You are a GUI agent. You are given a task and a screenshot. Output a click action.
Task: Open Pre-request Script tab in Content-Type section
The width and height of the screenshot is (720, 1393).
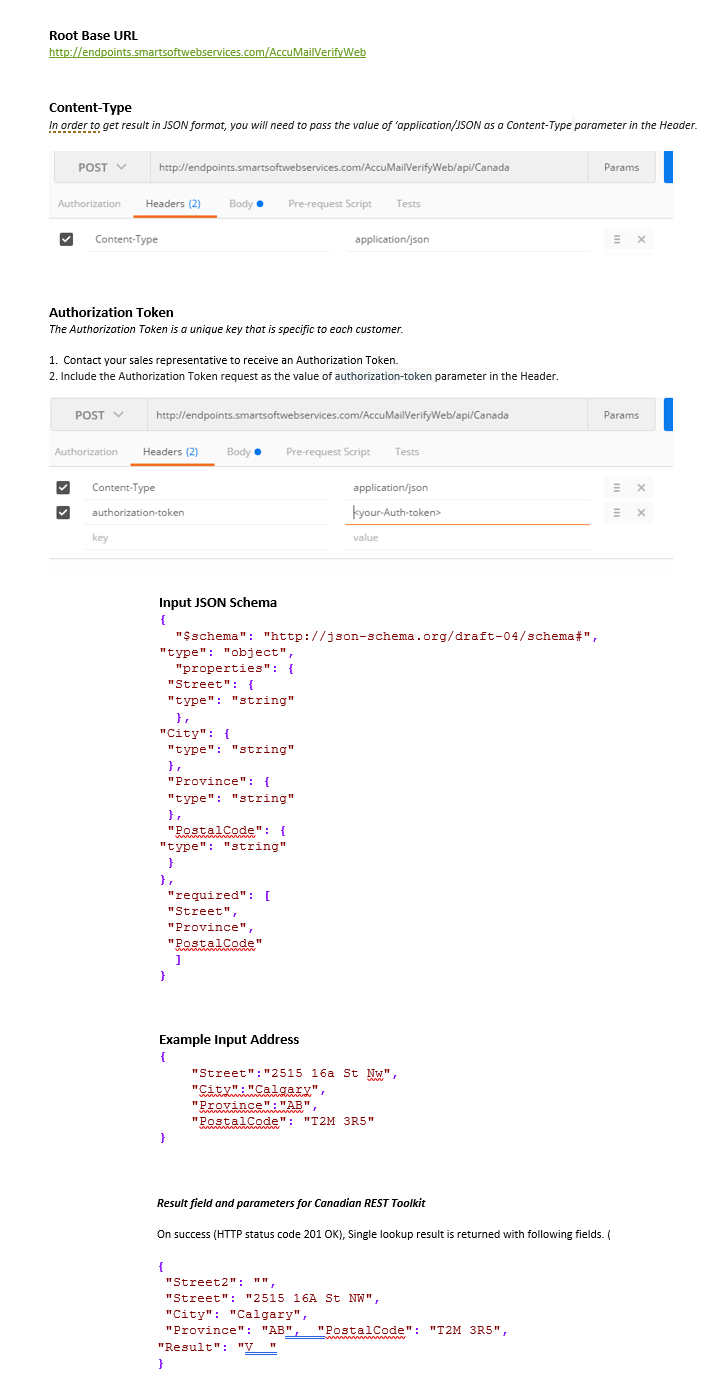point(330,204)
